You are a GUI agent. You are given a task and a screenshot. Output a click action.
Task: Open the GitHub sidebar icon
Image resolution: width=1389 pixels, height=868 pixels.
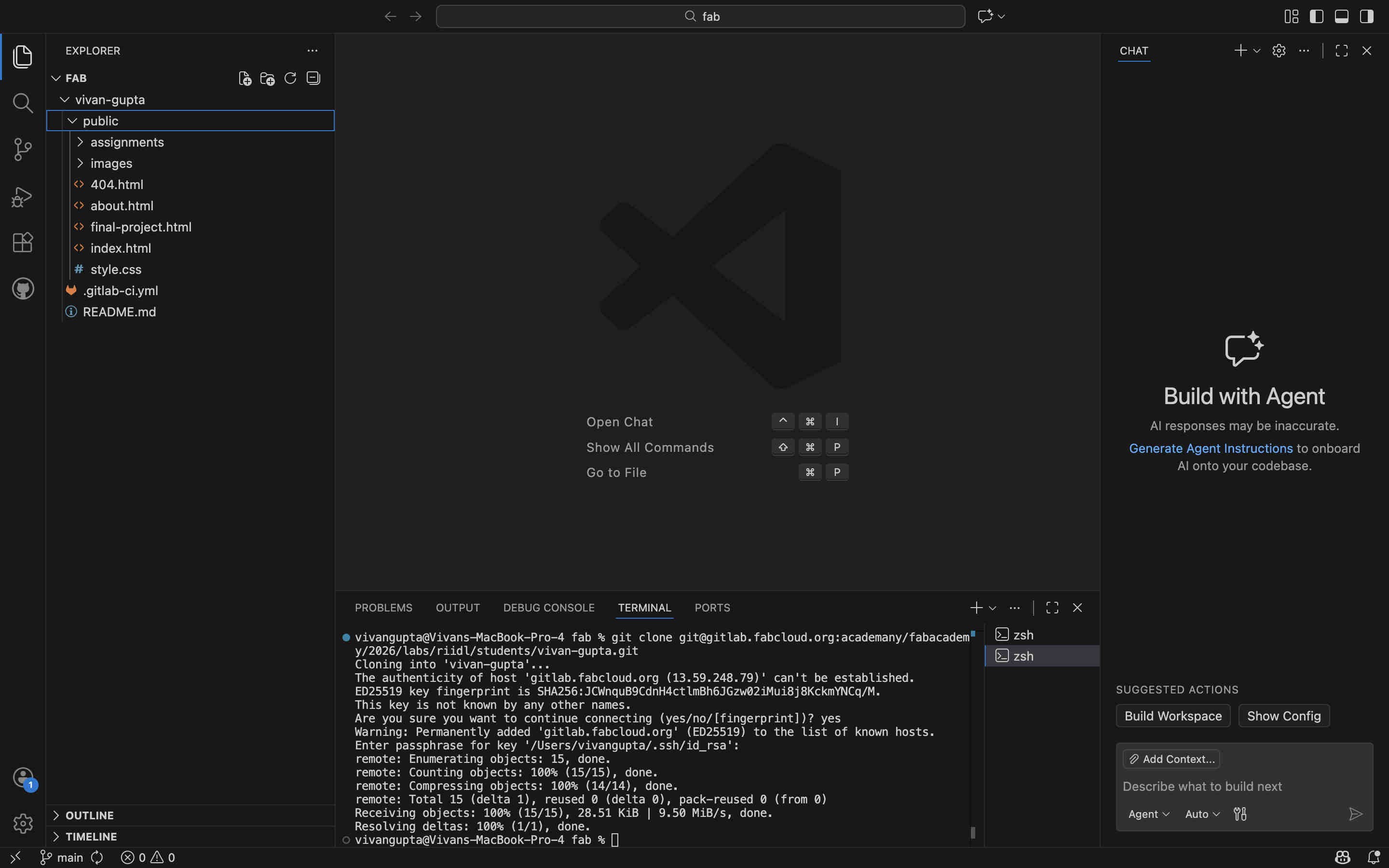pos(22,289)
